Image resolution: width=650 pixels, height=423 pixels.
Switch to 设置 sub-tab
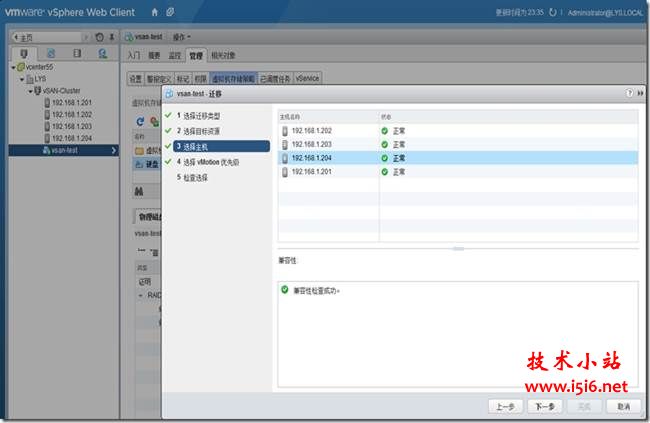(136, 78)
